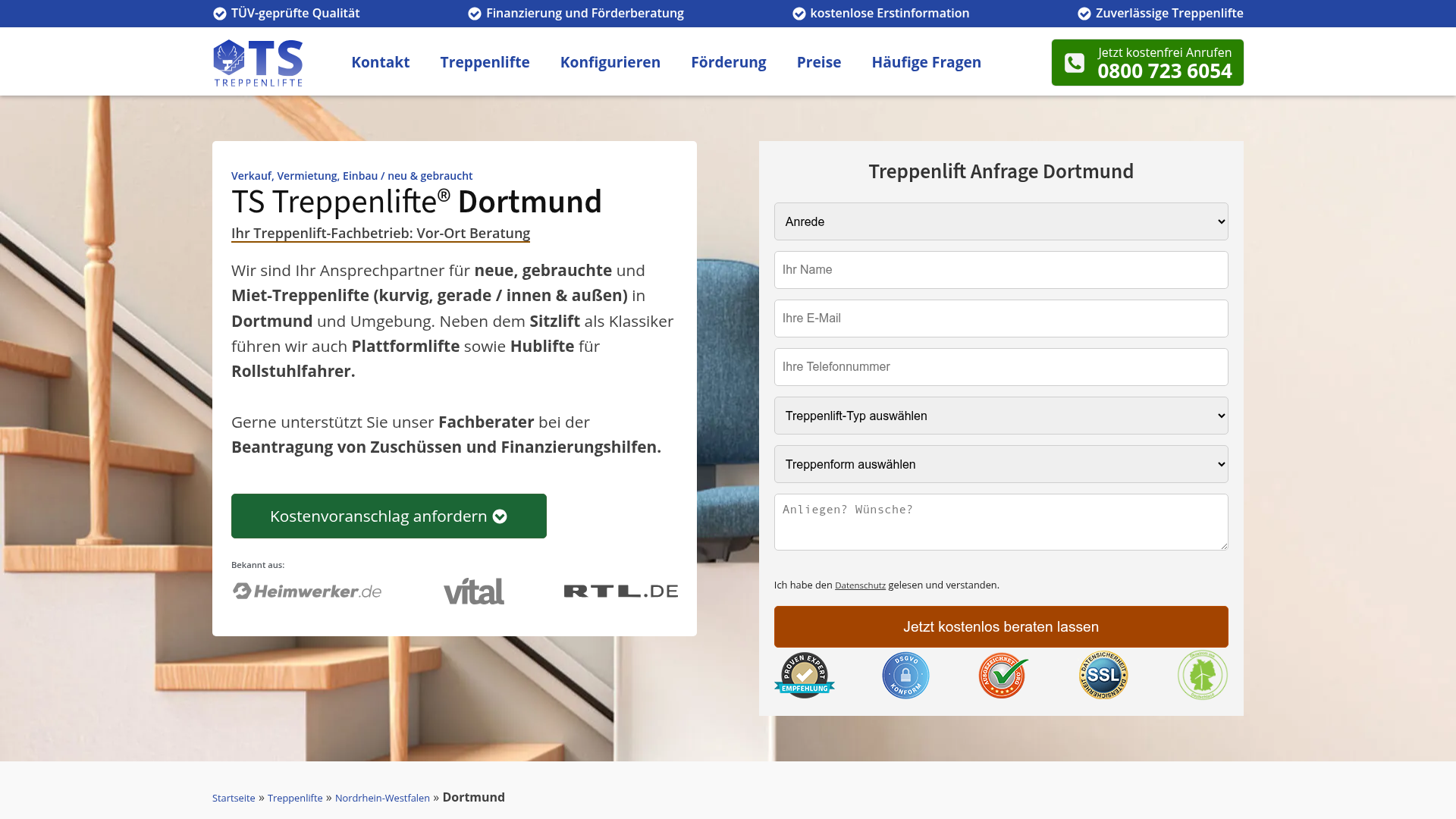Click checkmark icon beside Finanzierung und Förderberatung
This screenshot has height=819, width=1456.
(475, 14)
